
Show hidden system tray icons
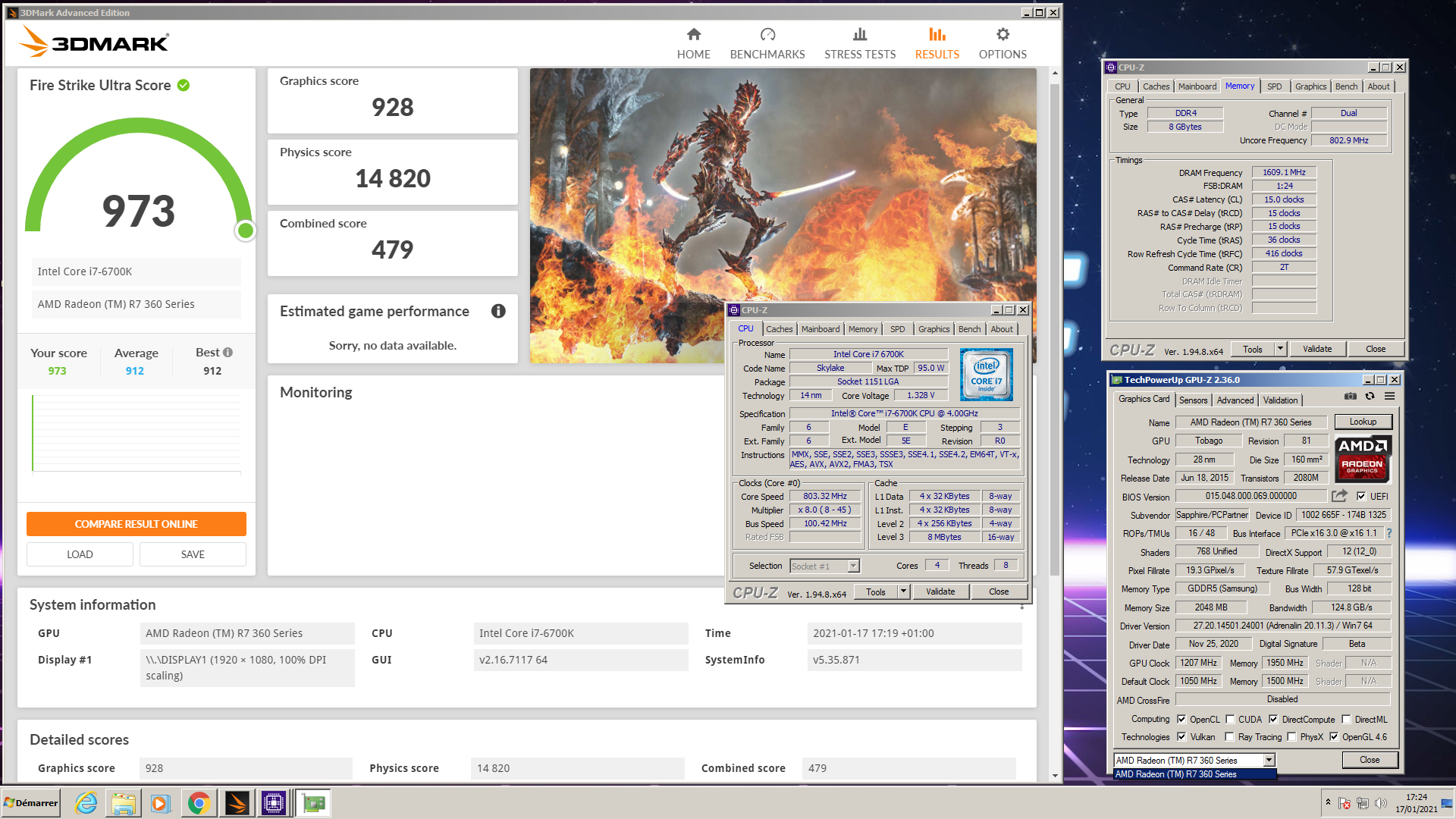pyautogui.click(x=1327, y=802)
